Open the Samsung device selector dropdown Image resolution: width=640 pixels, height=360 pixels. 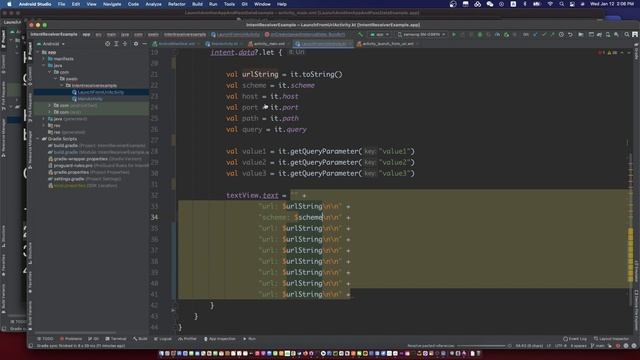(422, 35)
